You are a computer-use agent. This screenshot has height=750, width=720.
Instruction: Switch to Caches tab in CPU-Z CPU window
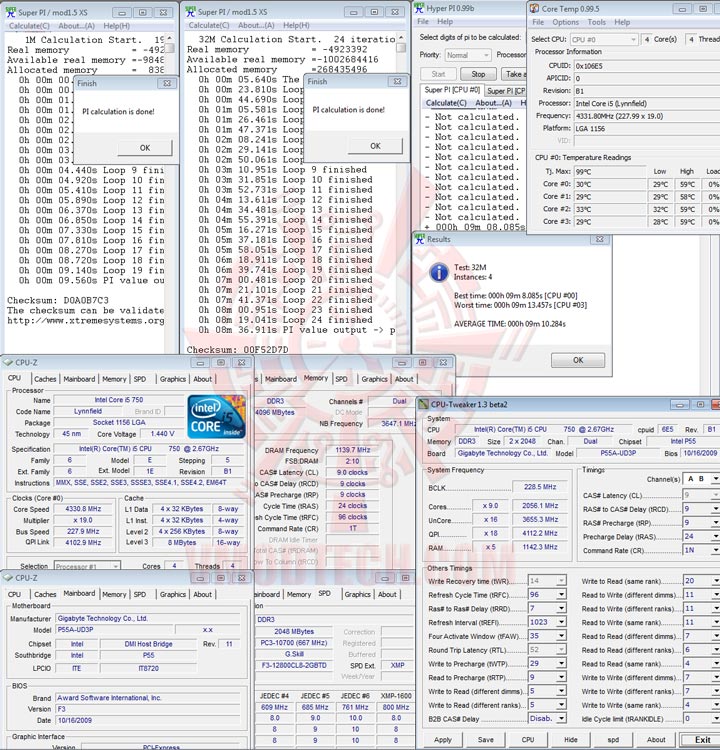point(45,379)
